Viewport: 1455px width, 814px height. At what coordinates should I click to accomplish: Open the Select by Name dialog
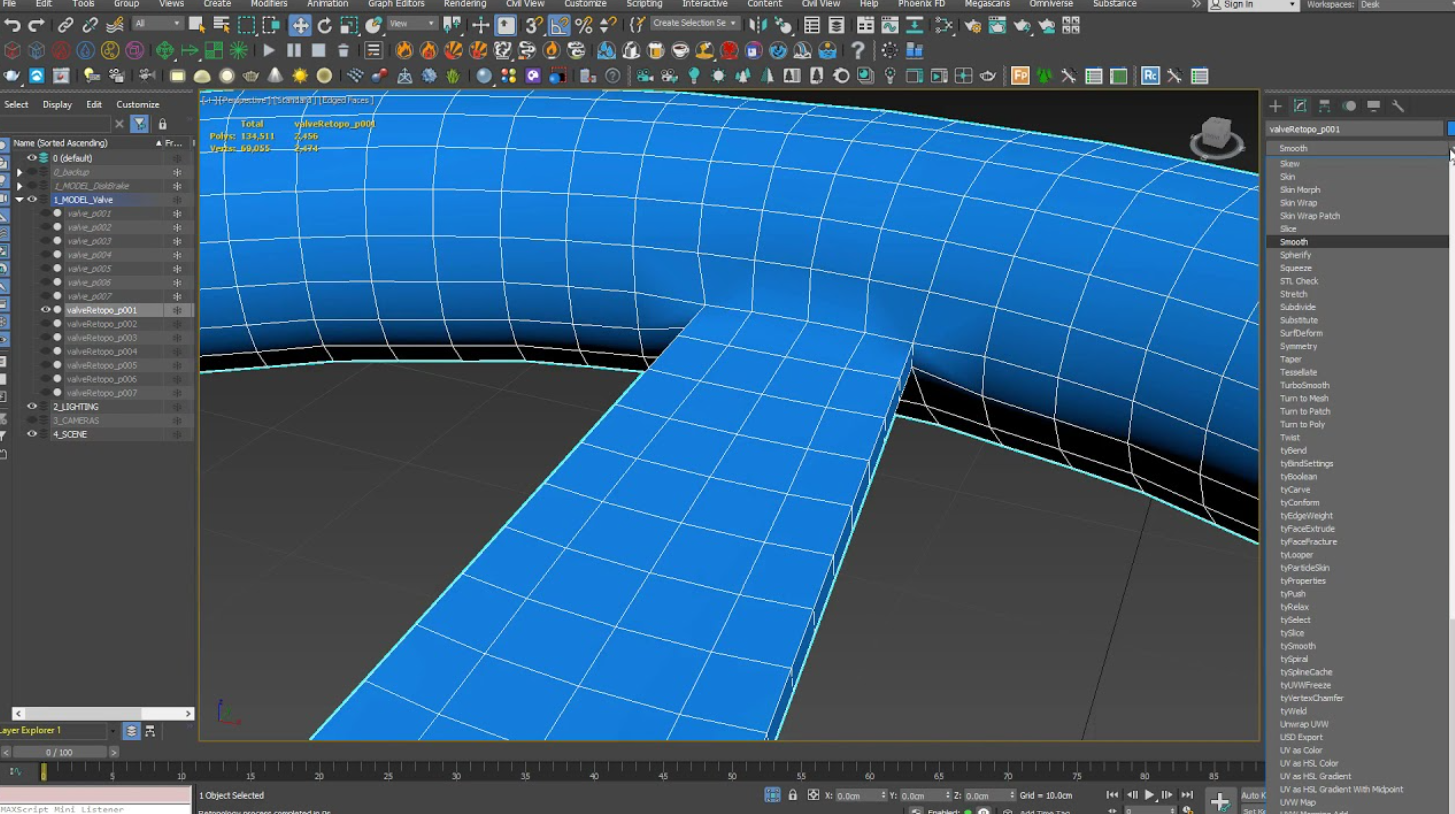[222, 25]
